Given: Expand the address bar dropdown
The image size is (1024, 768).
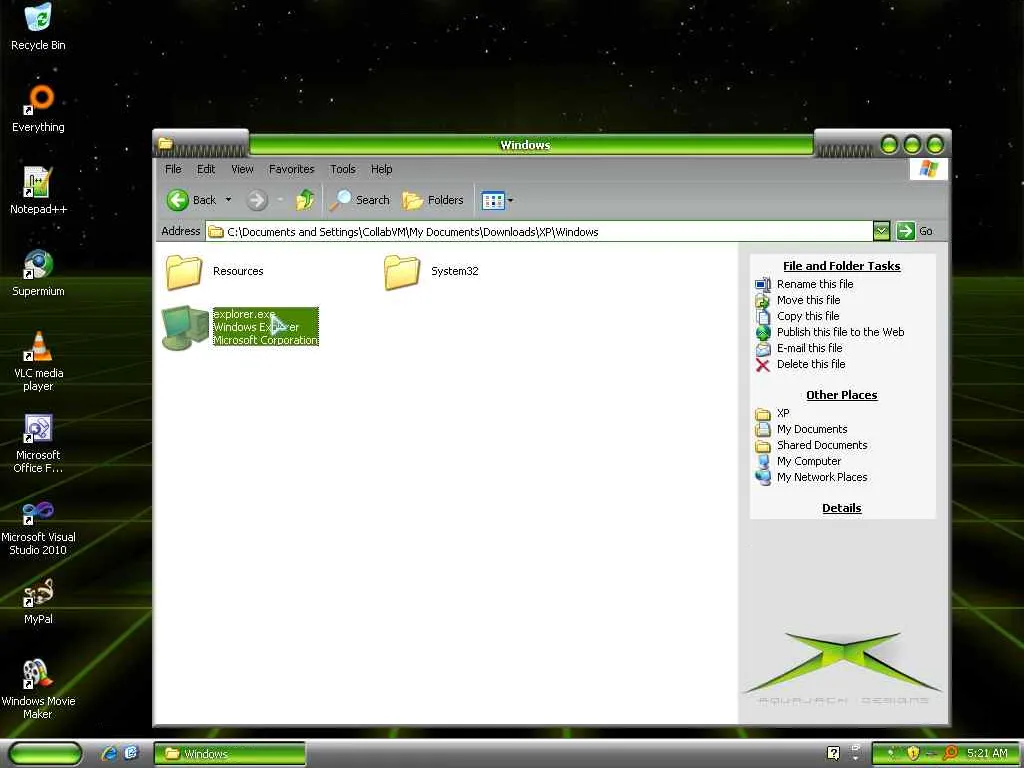Looking at the screenshot, I should (x=881, y=231).
